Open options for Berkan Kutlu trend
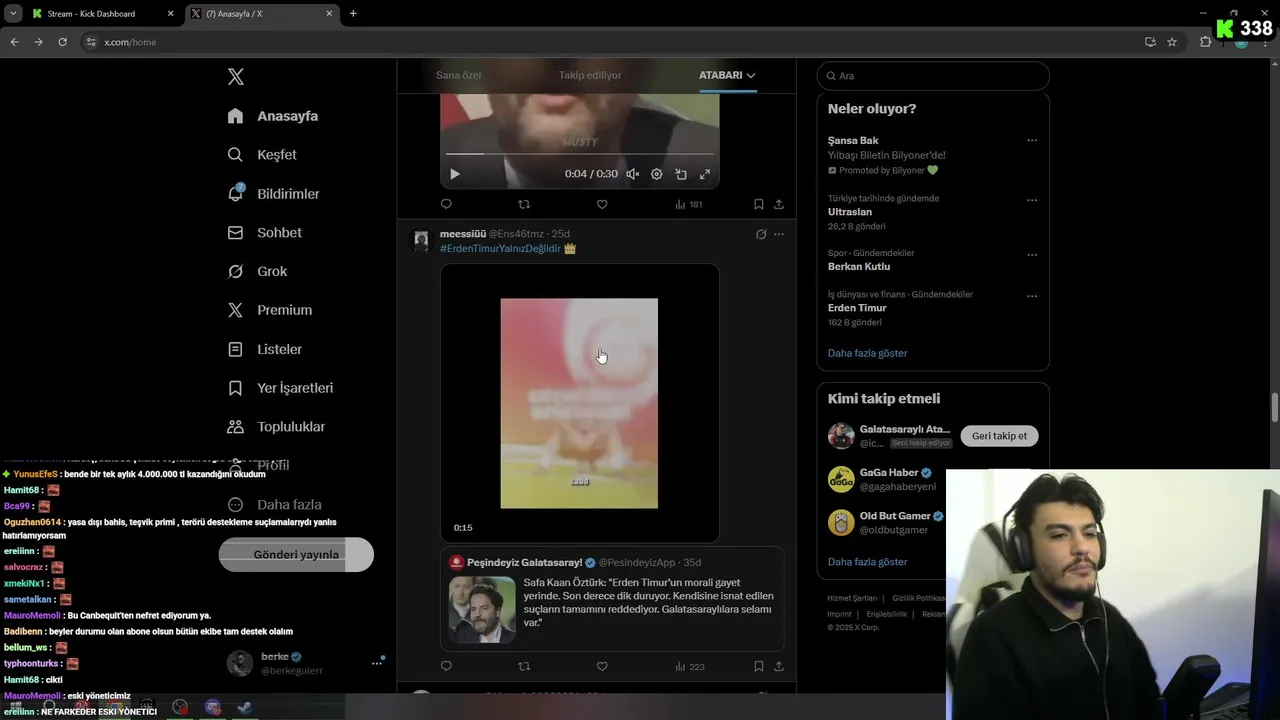The width and height of the screenshot is (1280, 720). click(1032, 255)
